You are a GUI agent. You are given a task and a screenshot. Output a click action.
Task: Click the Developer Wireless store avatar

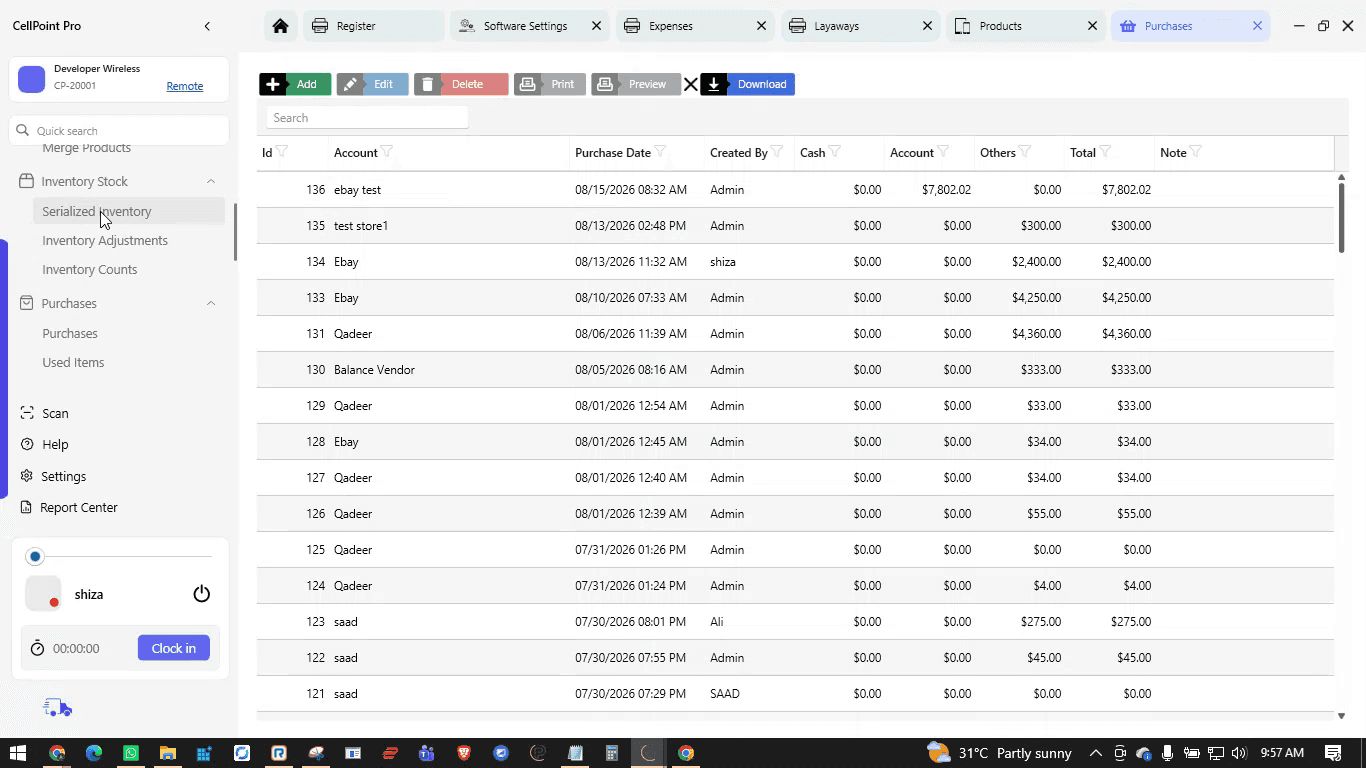coord(32,79)
